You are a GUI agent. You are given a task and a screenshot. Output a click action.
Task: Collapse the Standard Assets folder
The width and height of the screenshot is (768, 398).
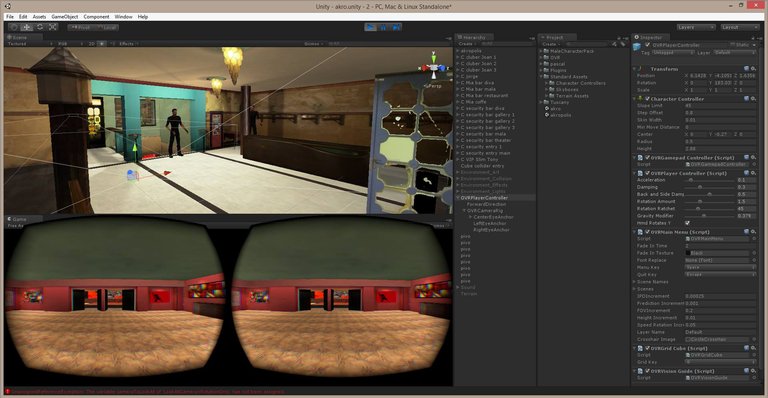pyautogui.click(x=541, y=77)
